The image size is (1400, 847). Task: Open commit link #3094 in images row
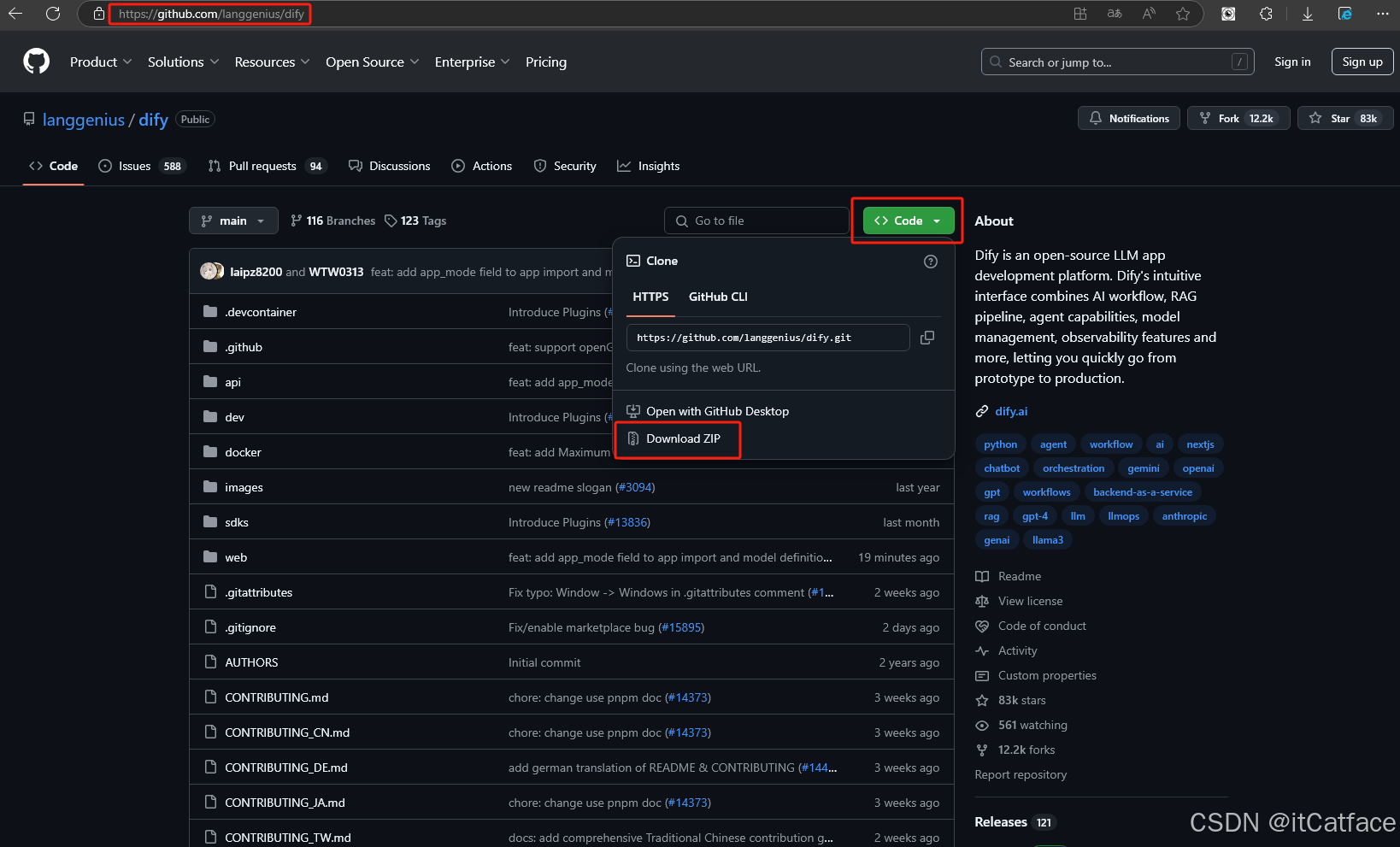pos(635,487)
